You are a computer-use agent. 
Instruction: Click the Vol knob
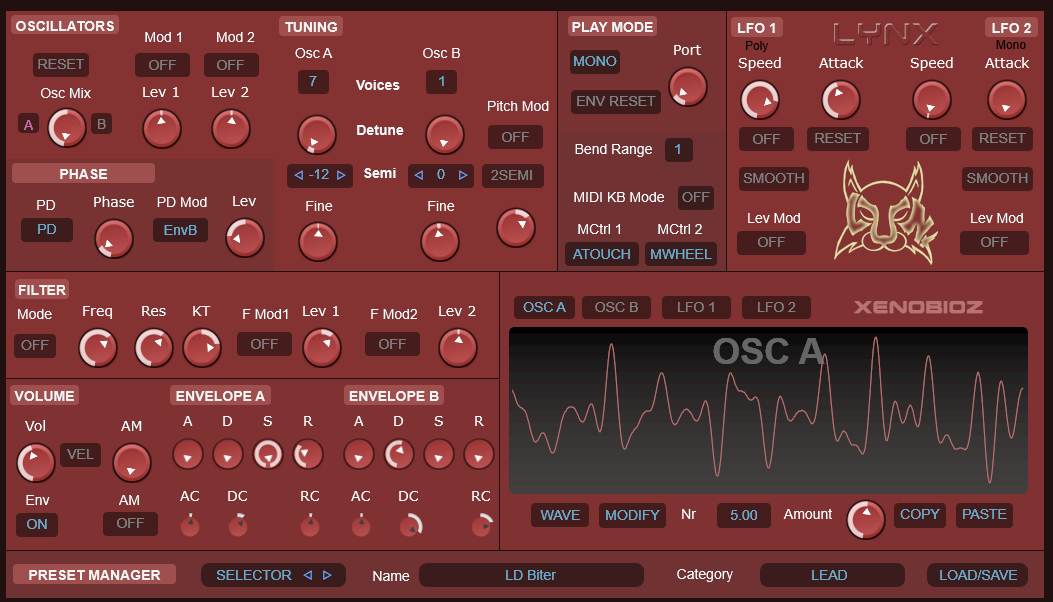coord(36,463)
